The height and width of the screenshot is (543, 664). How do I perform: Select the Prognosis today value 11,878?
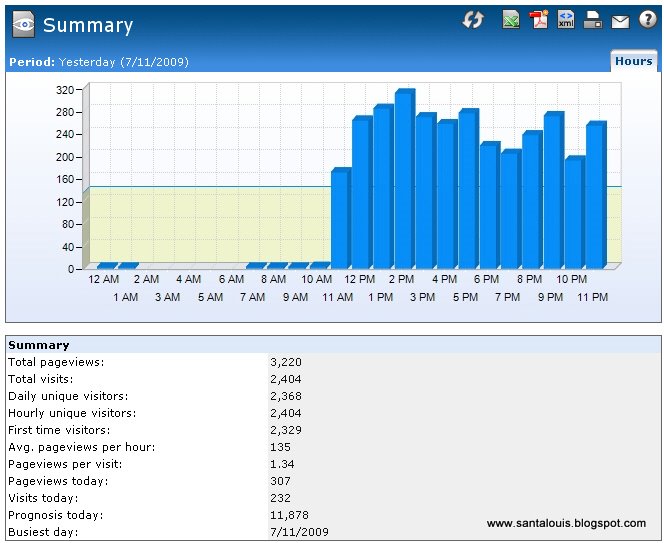click(x=289, y=515)
